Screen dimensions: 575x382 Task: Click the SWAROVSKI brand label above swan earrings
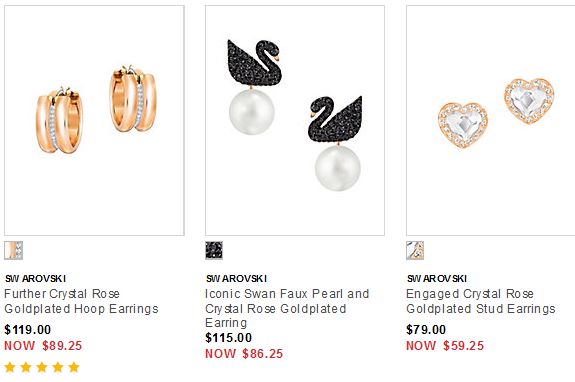(236, 279)
